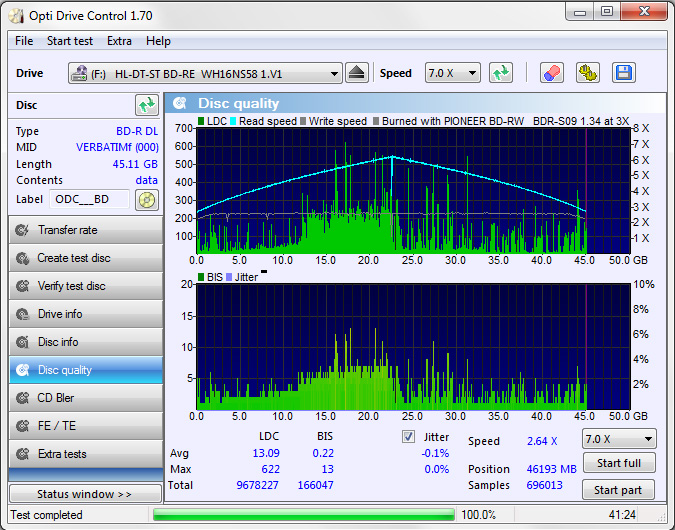
Task: Open the Start test menu
Action: point(70,41)
